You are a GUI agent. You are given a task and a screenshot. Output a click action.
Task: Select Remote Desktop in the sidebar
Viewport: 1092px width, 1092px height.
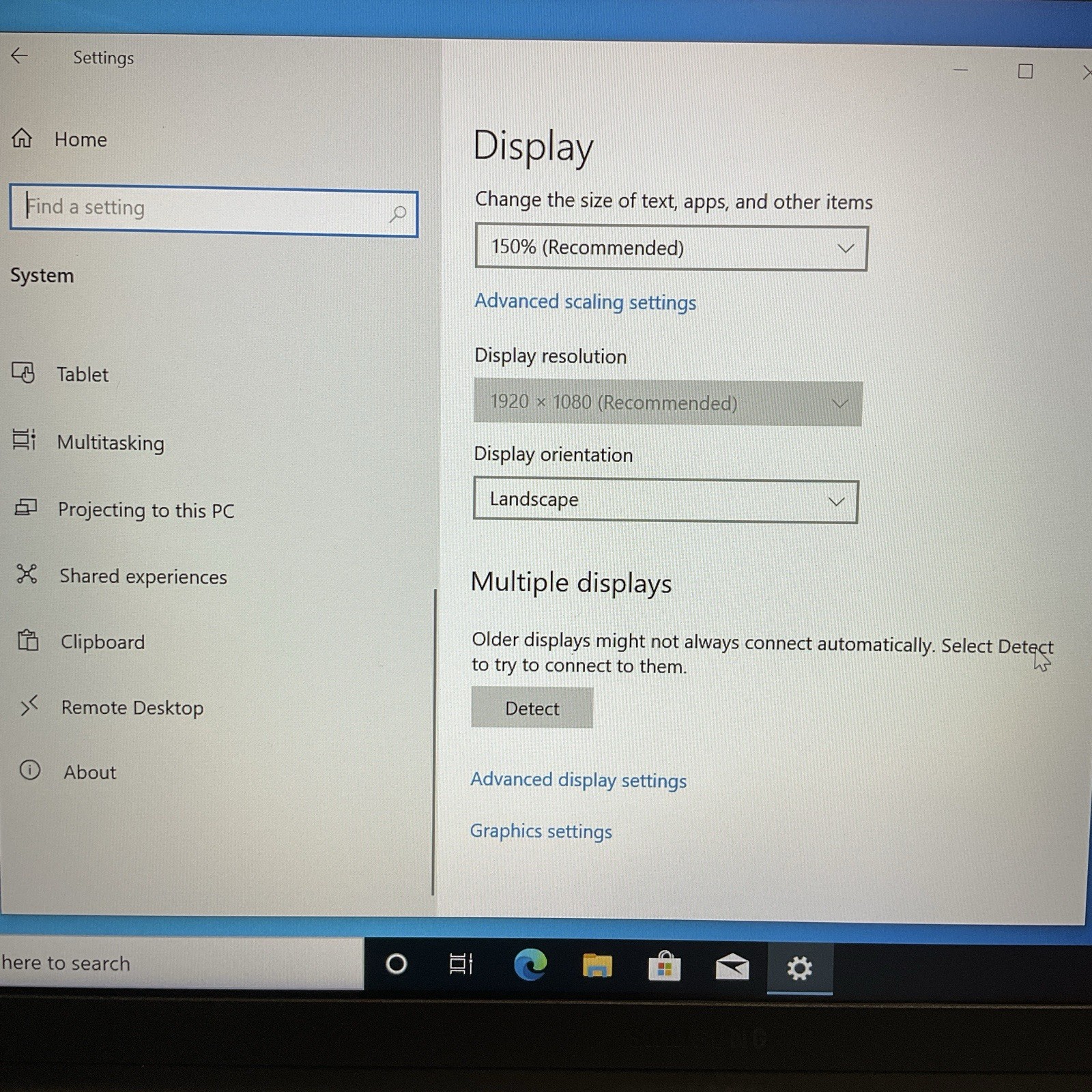132,707
